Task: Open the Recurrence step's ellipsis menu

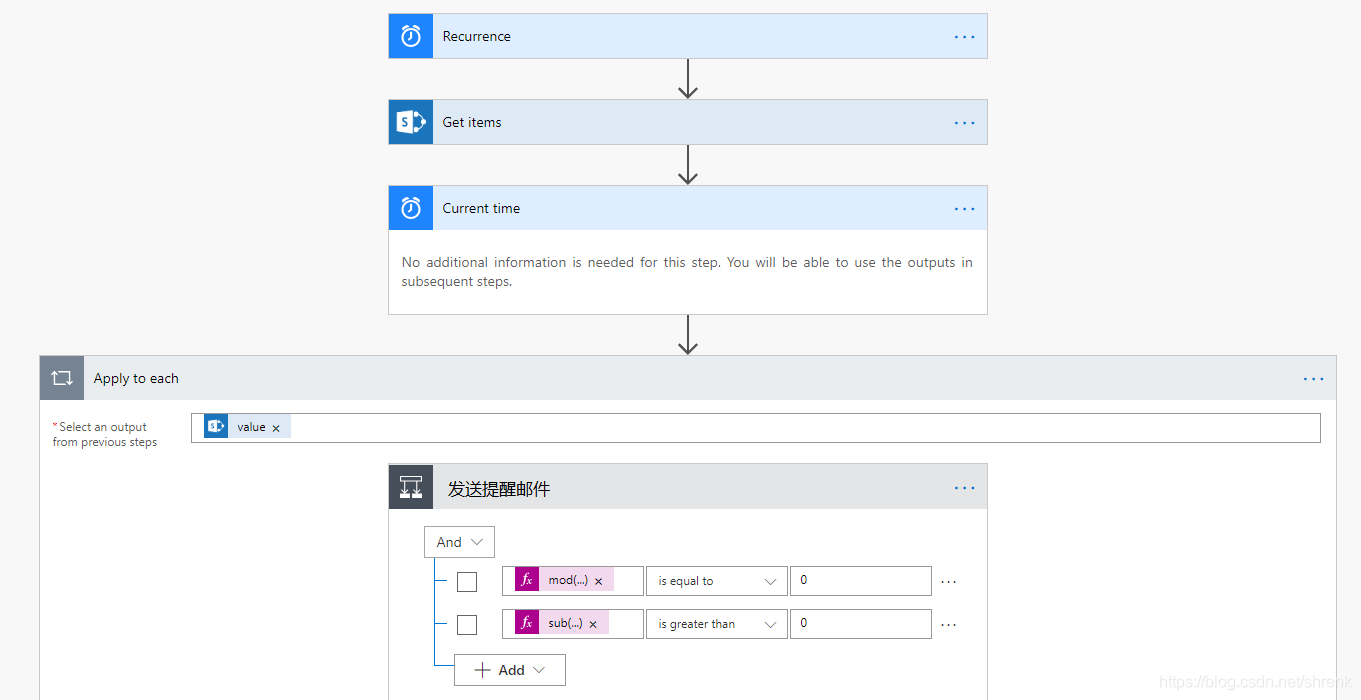Action: pyautogui.click(x=964, y=37)
